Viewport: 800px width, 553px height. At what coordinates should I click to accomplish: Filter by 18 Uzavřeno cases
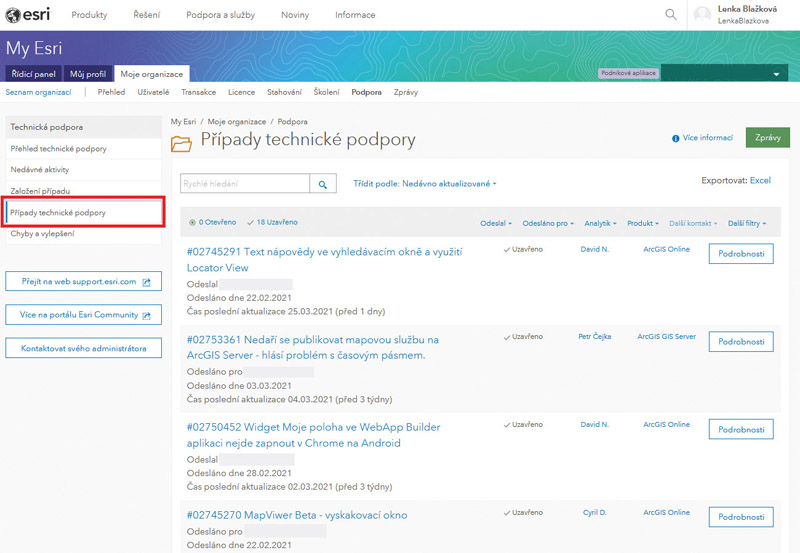coord(272,222)
